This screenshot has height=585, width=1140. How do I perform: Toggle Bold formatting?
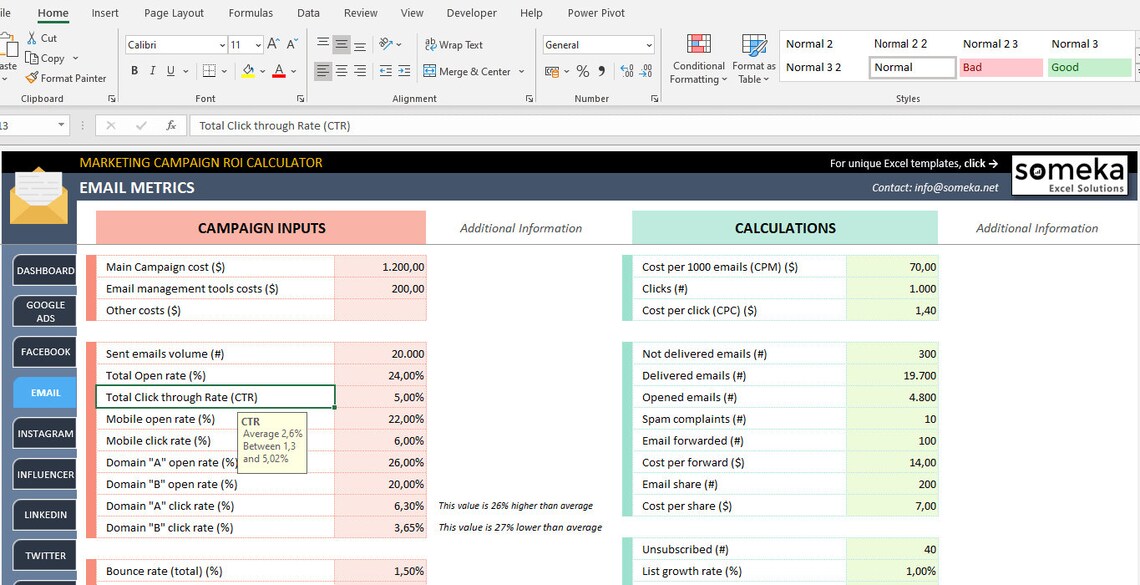pos(134,71)
